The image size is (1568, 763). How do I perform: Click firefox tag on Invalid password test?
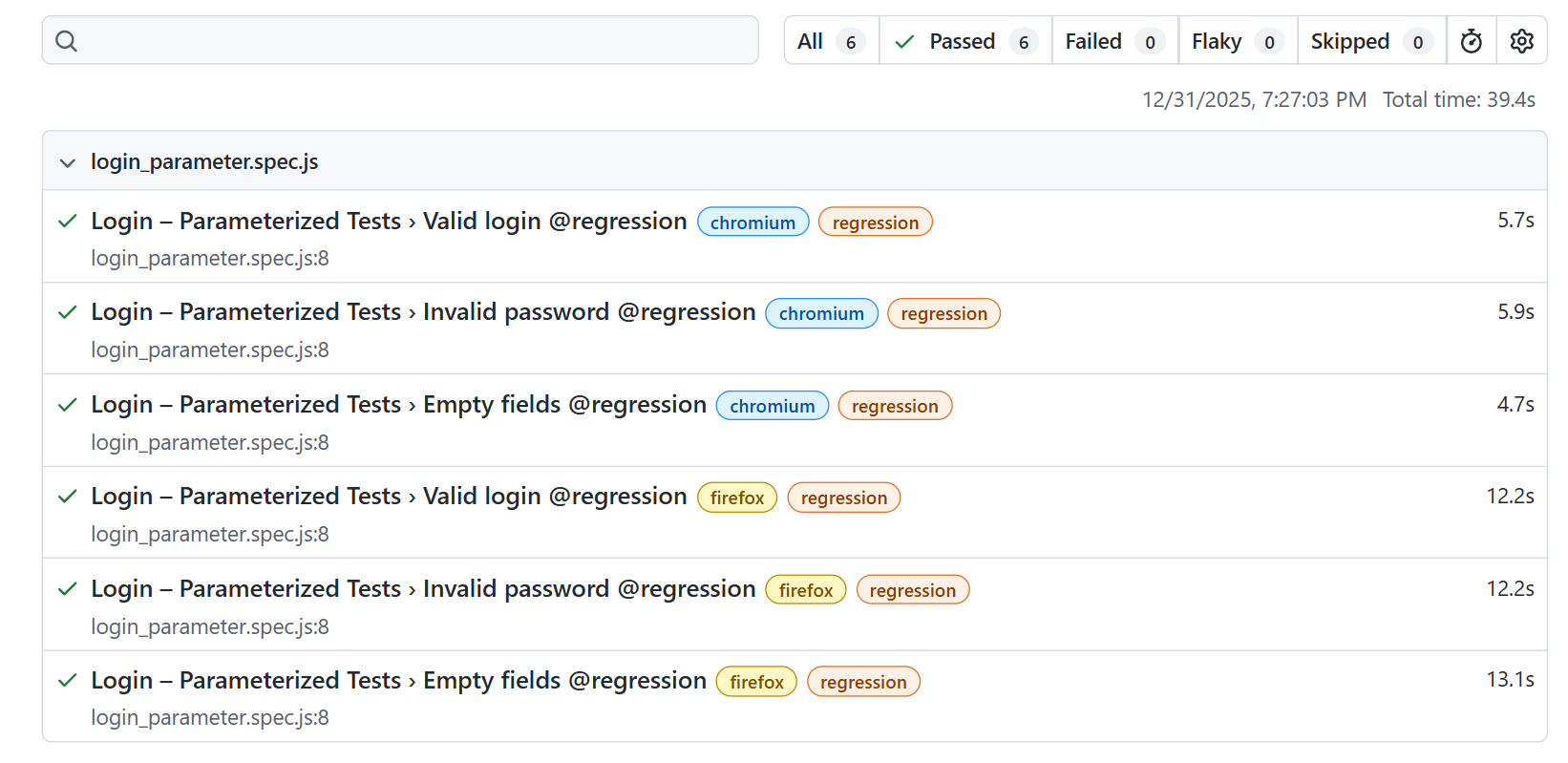point(805,590)
